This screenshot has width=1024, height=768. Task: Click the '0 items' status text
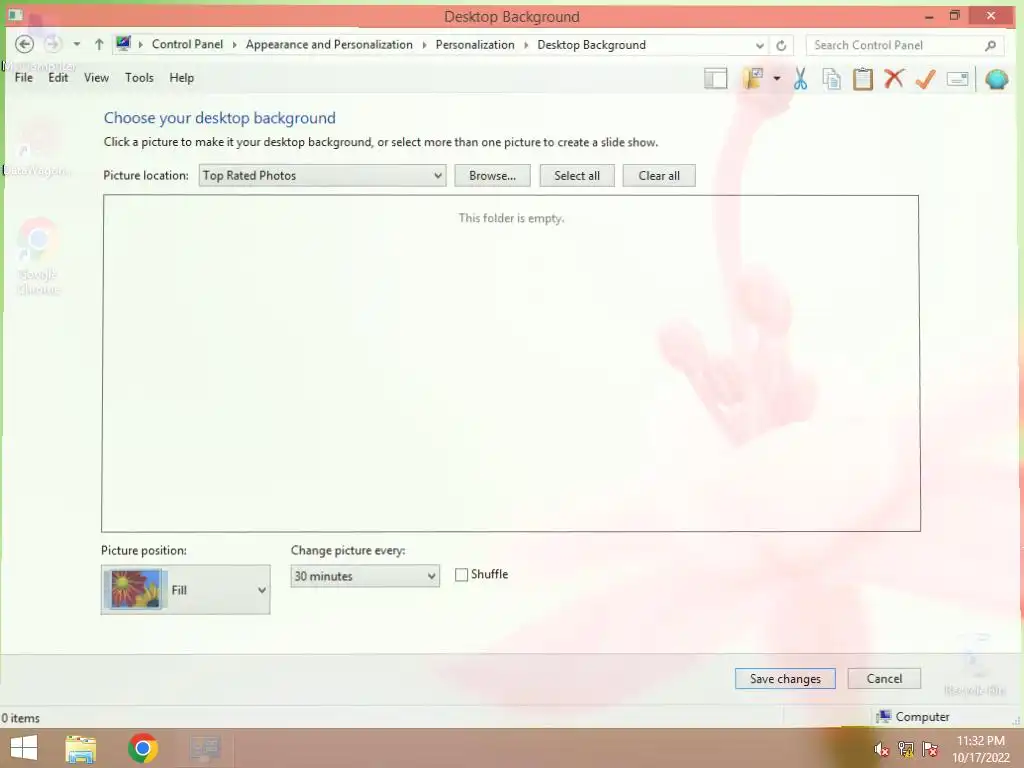click(x=20, y=718)
